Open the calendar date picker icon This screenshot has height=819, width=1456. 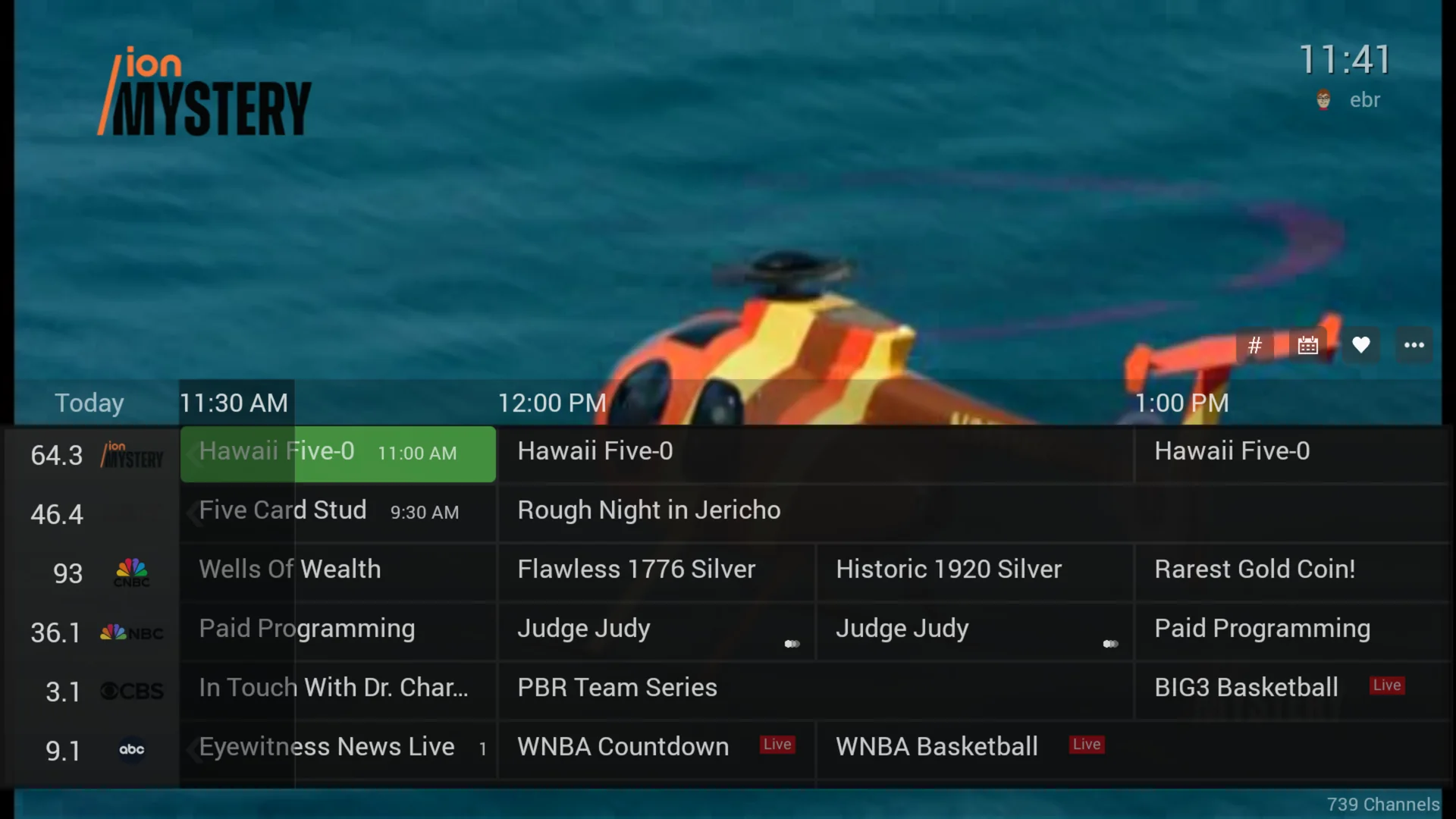(1308, 346)
